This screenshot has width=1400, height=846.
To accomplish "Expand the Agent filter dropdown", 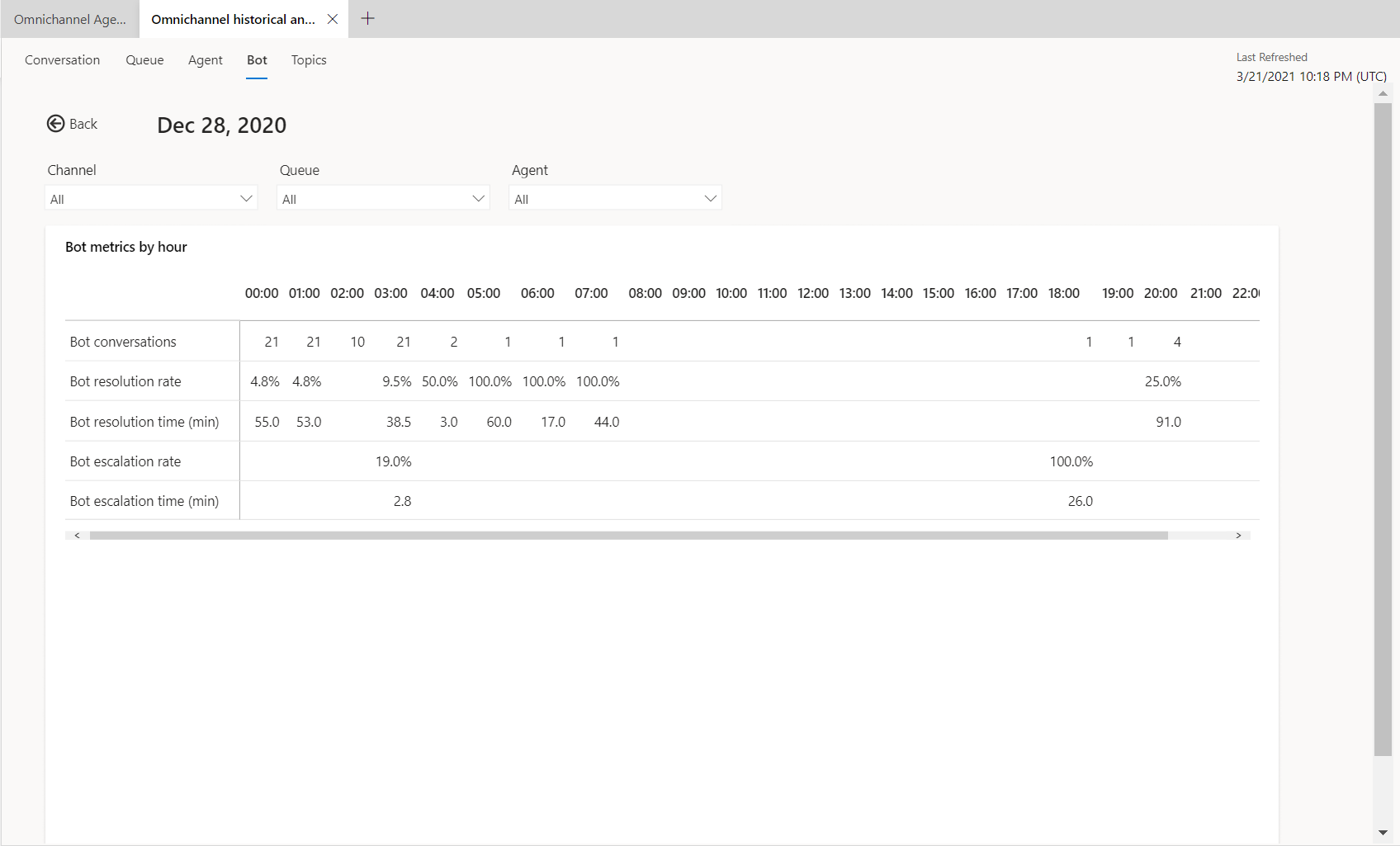I will tap(615, 198).
